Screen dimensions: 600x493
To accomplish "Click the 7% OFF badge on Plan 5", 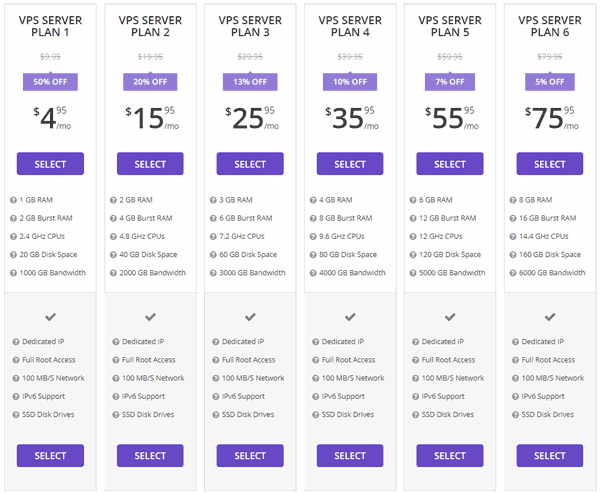I will pos(450,82).
